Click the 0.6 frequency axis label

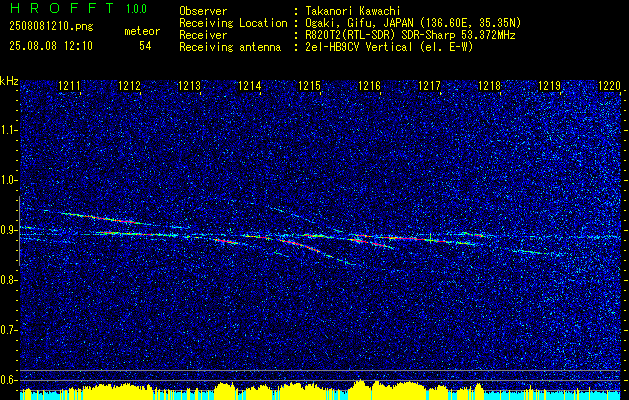tap(8, 380)
